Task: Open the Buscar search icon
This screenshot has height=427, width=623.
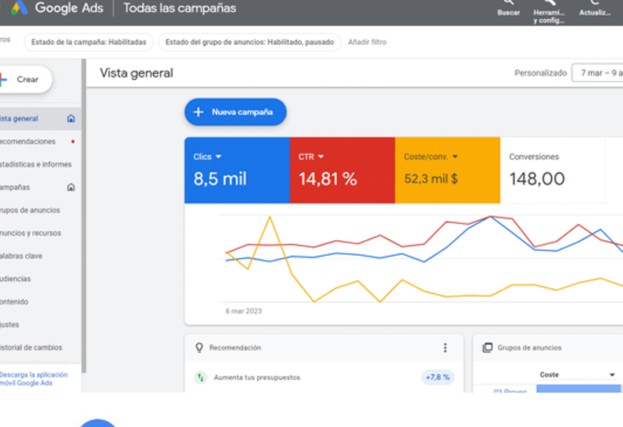Action: pos(509,2)
